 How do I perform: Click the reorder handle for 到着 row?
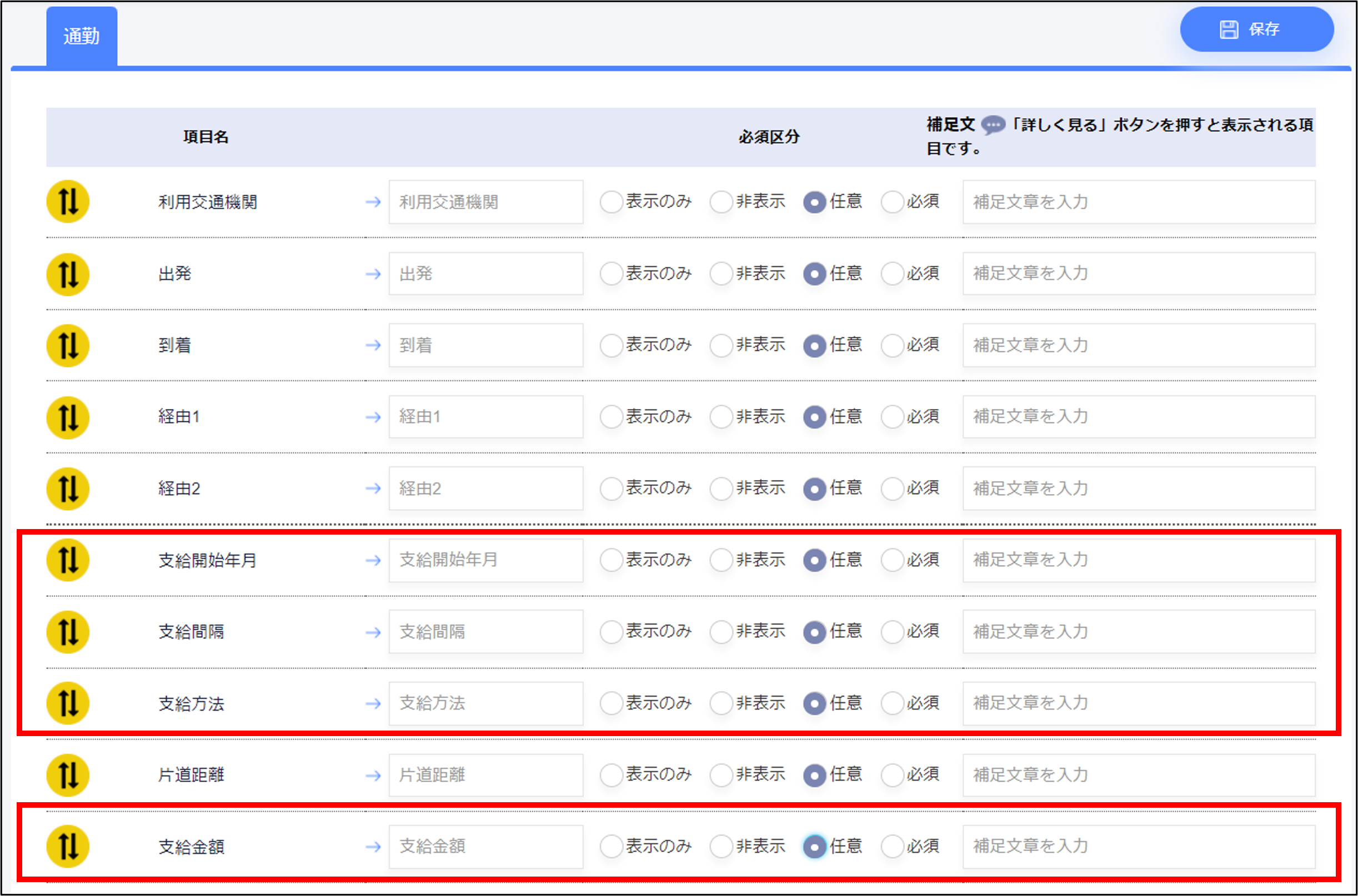tap(67, 345)
